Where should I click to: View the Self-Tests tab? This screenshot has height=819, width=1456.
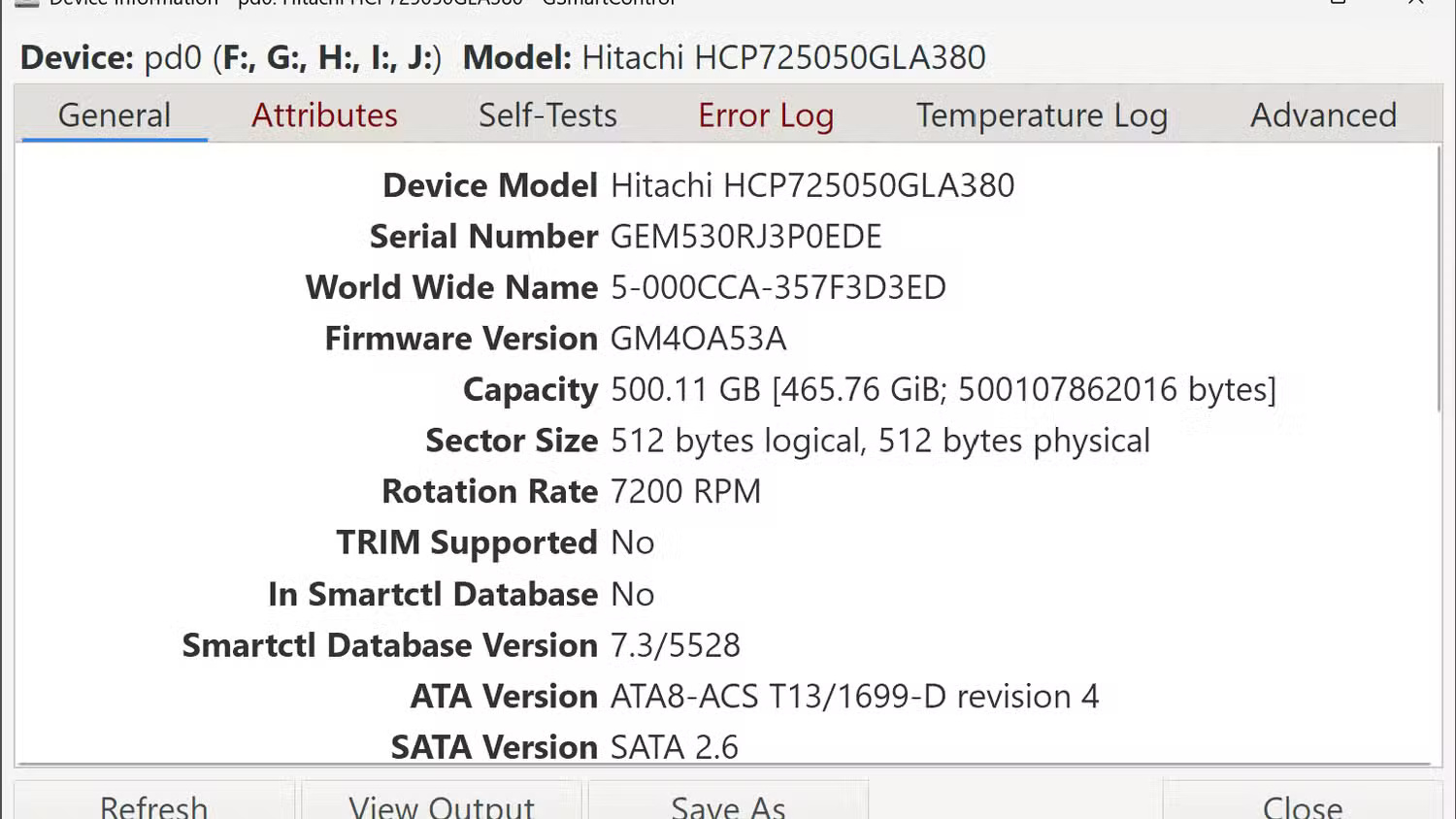(547, 115)
